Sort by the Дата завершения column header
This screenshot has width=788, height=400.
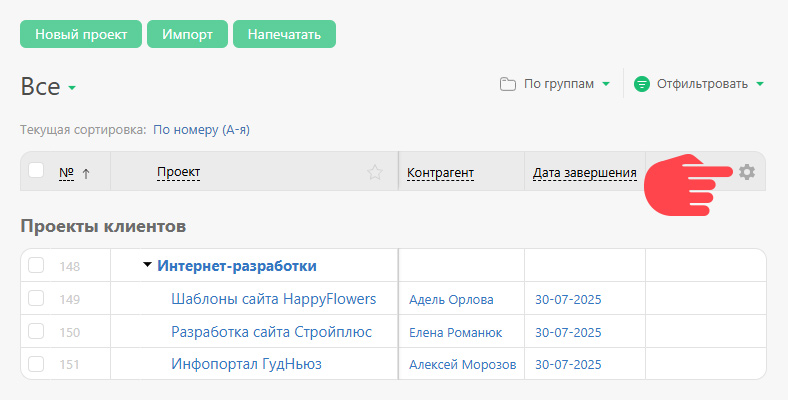584,173
